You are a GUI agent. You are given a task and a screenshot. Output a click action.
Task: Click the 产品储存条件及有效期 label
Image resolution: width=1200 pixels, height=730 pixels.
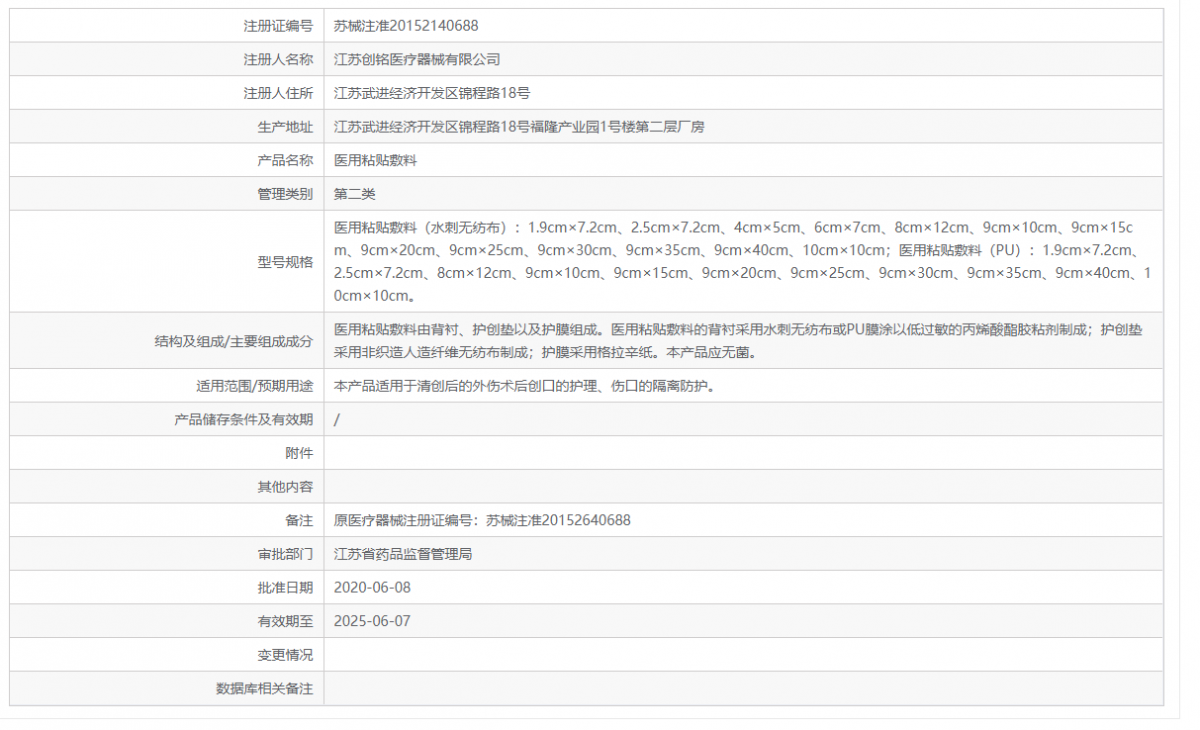pos(243,420)
